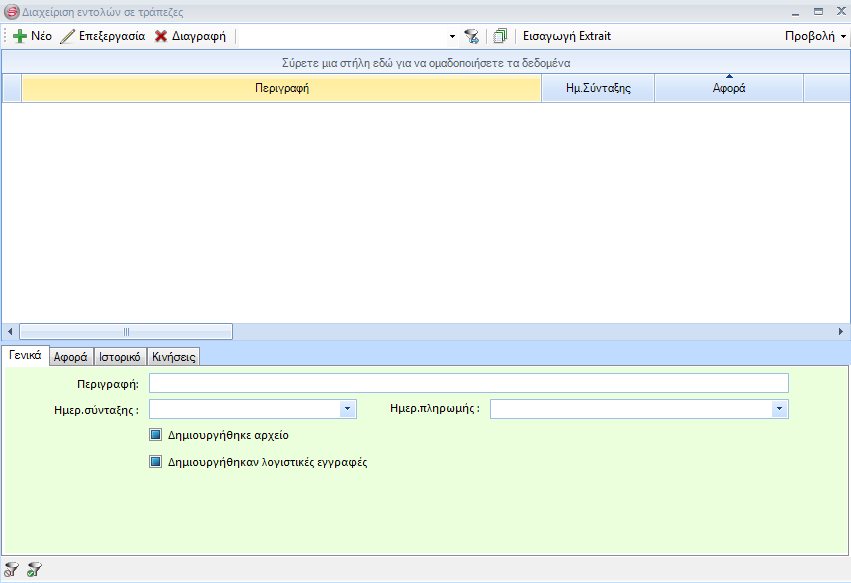Image resolution: width=851 pixels, height=583 pixels.
Task: Click the red clear-filter funnel in status bar
Action: pyautogui.click(x=12, y=570)
